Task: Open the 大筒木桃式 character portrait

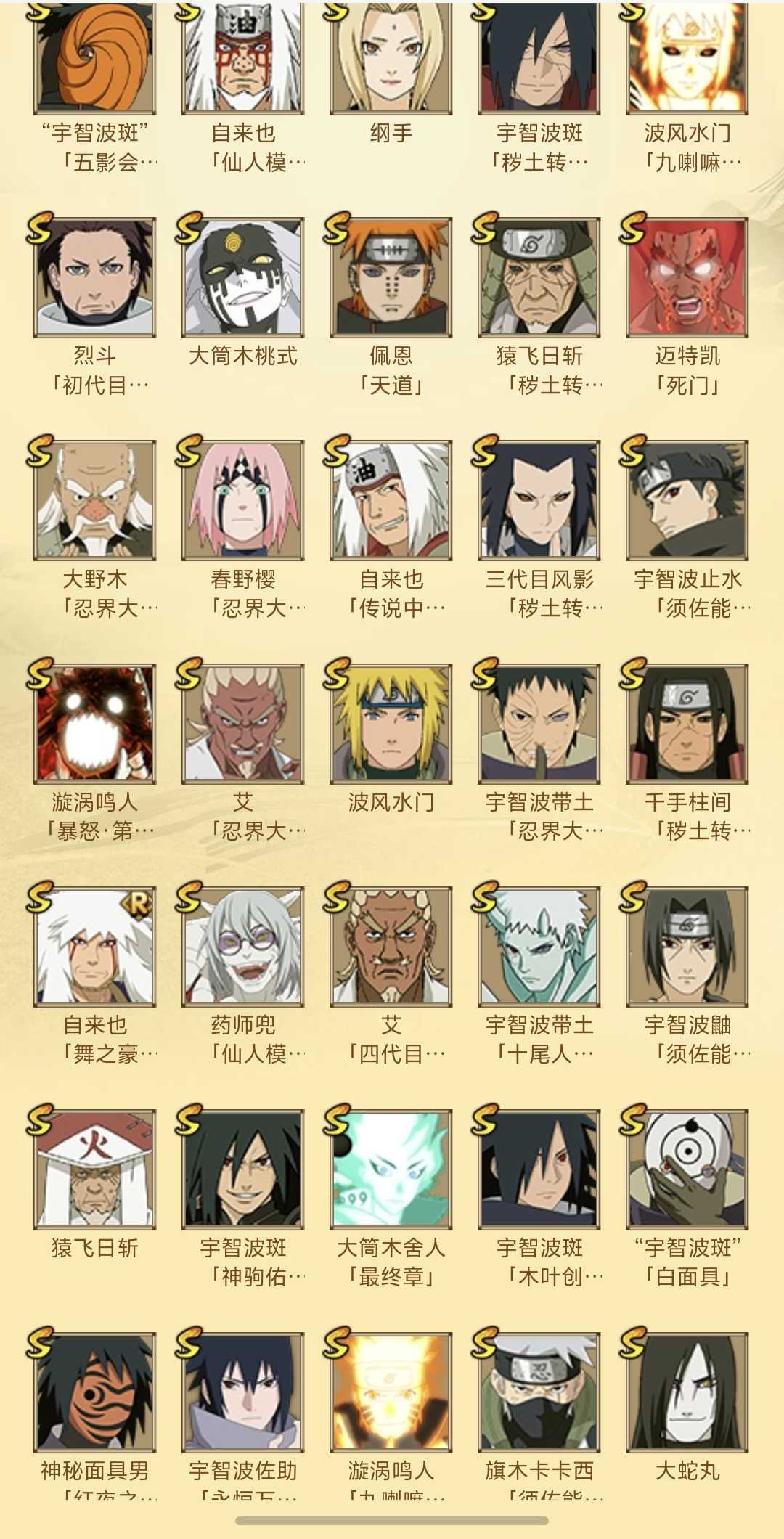Action: [243, 277]
